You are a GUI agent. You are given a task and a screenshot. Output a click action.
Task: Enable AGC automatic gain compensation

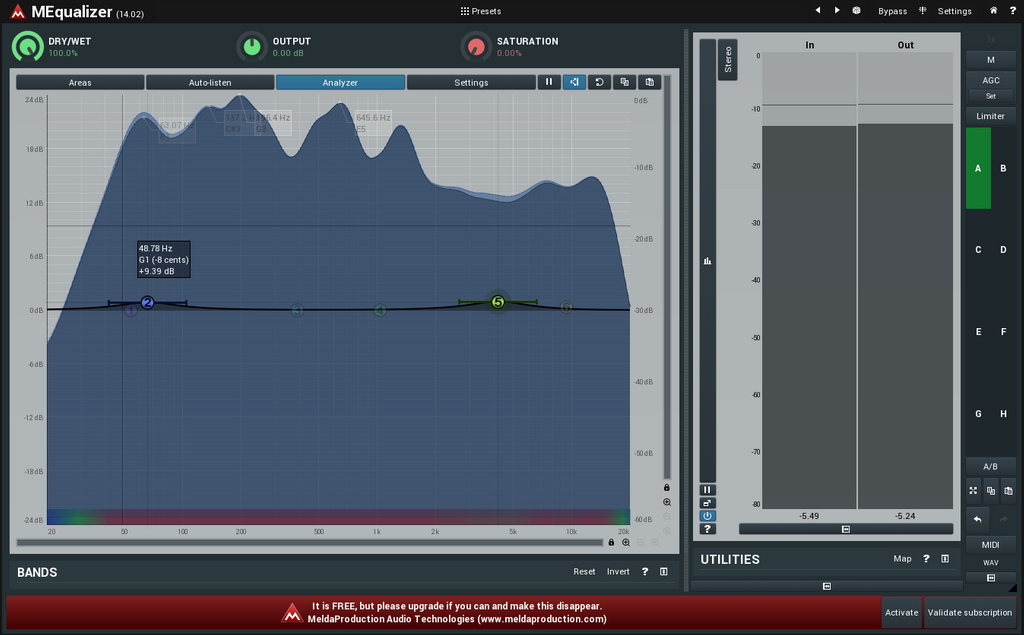(x=991, y=80)
